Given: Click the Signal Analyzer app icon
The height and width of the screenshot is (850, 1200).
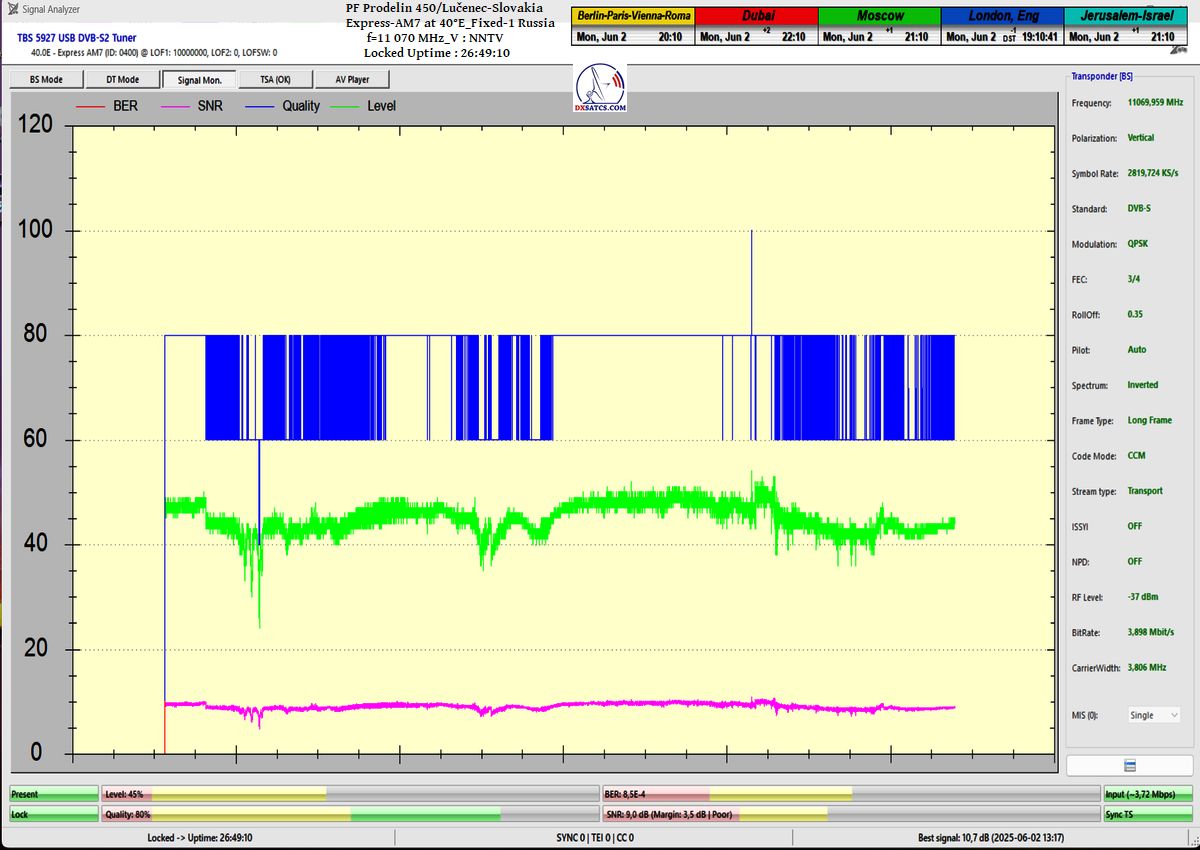Looking at the screenshot, I should pyautogui.click(x=11, y=9).
